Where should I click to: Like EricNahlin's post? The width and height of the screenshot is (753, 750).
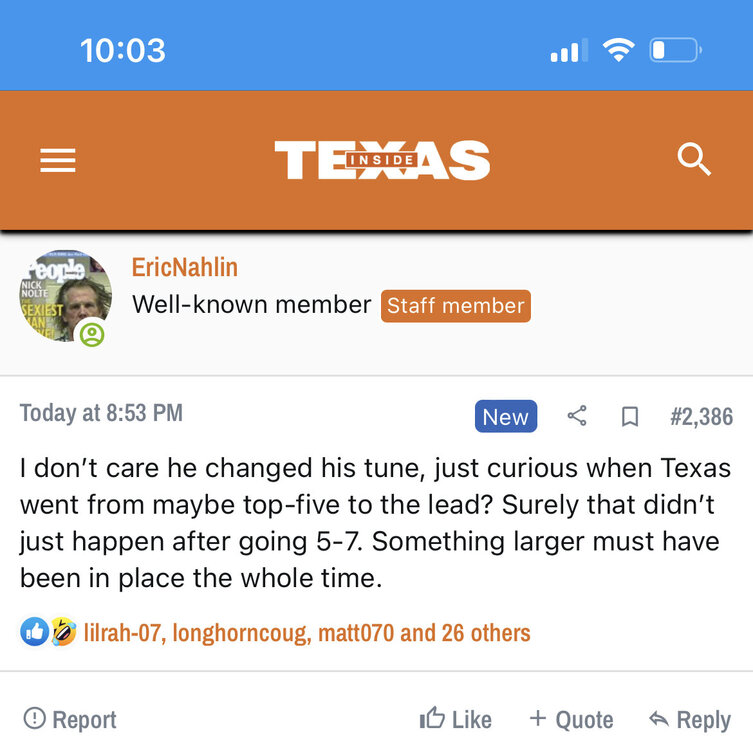[456, 719]
